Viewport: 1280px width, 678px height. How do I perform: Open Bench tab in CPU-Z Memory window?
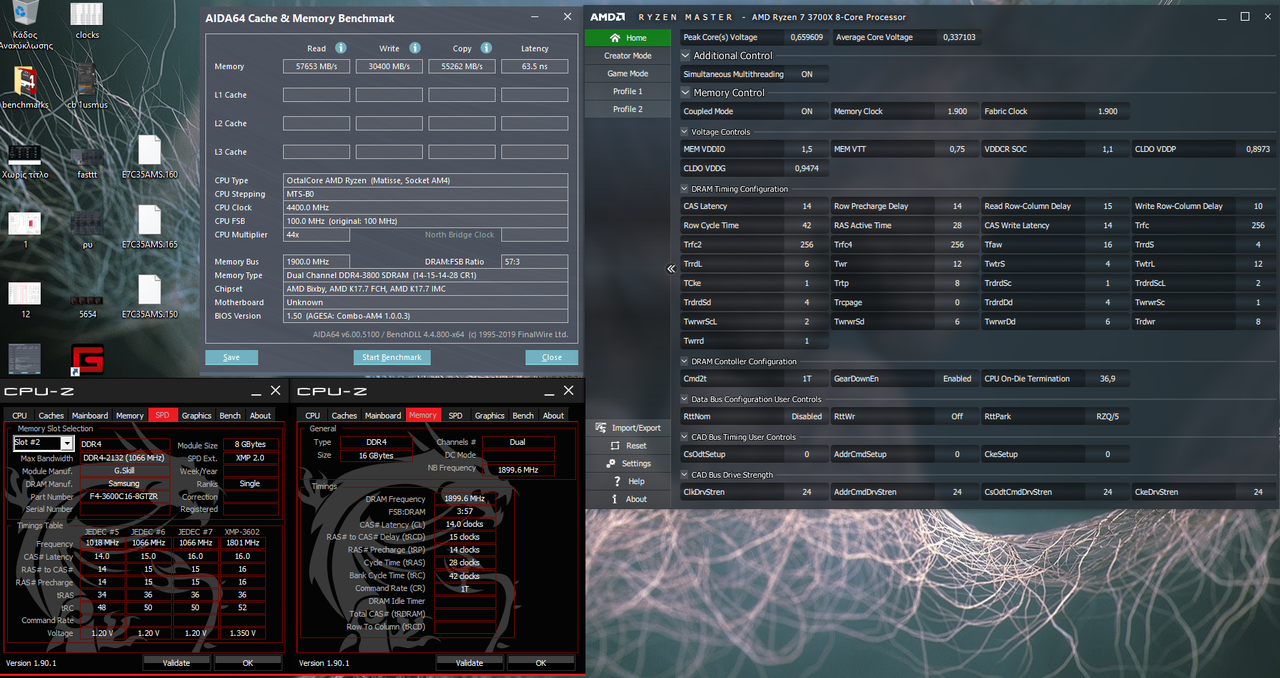tap(523, 415)
